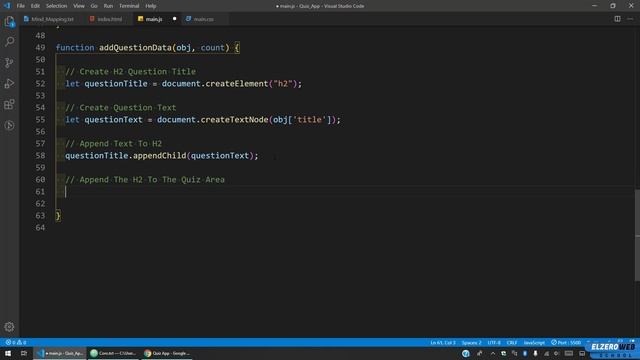This screenshot has width=640, height=360.
Task: Click the network tray icon
Action: tap(546, 353)
